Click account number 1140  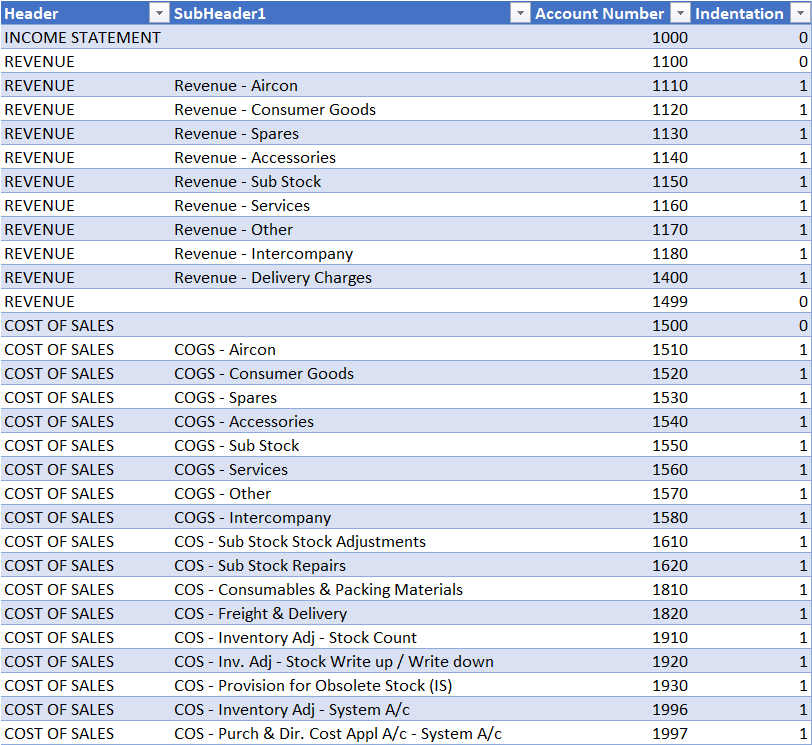(x=670, y=158)
